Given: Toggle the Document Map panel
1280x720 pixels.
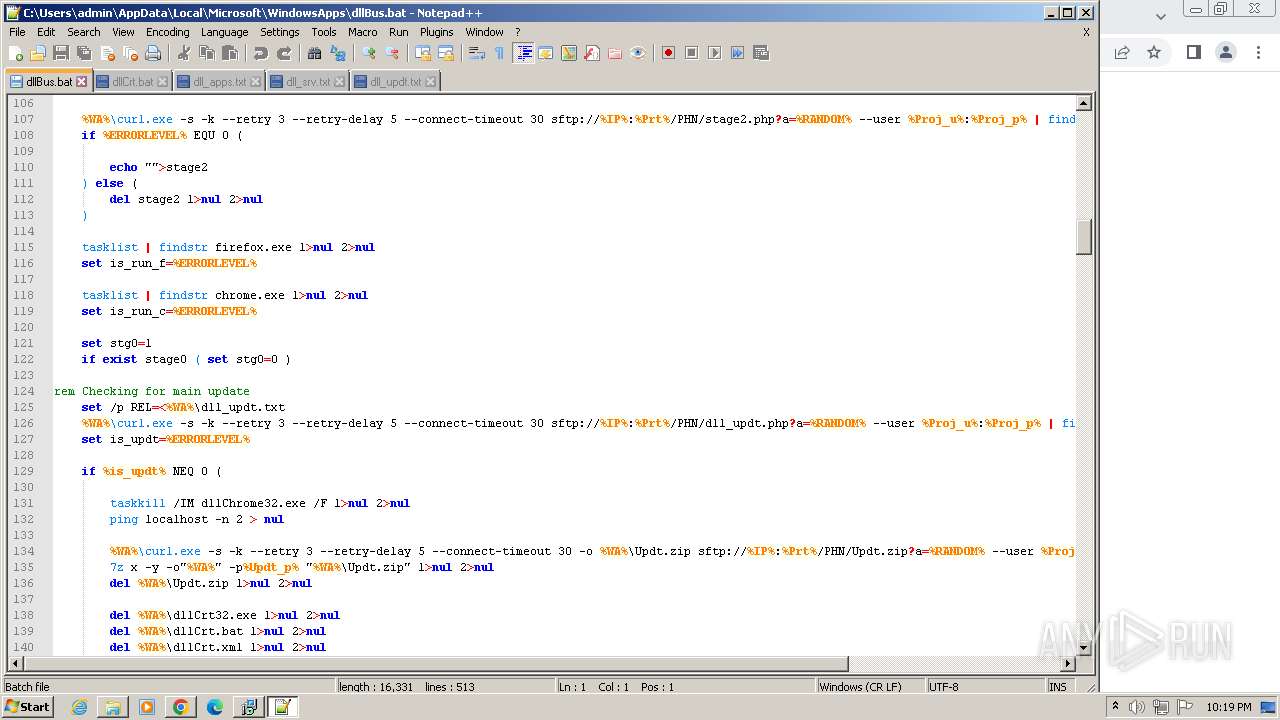Looking at the screenshot, I should click(569, 53).
